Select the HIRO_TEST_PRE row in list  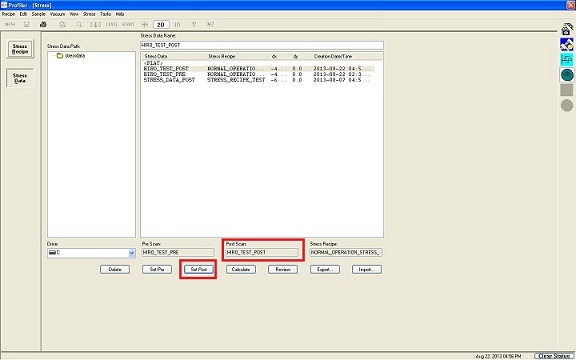click(259, 74)
